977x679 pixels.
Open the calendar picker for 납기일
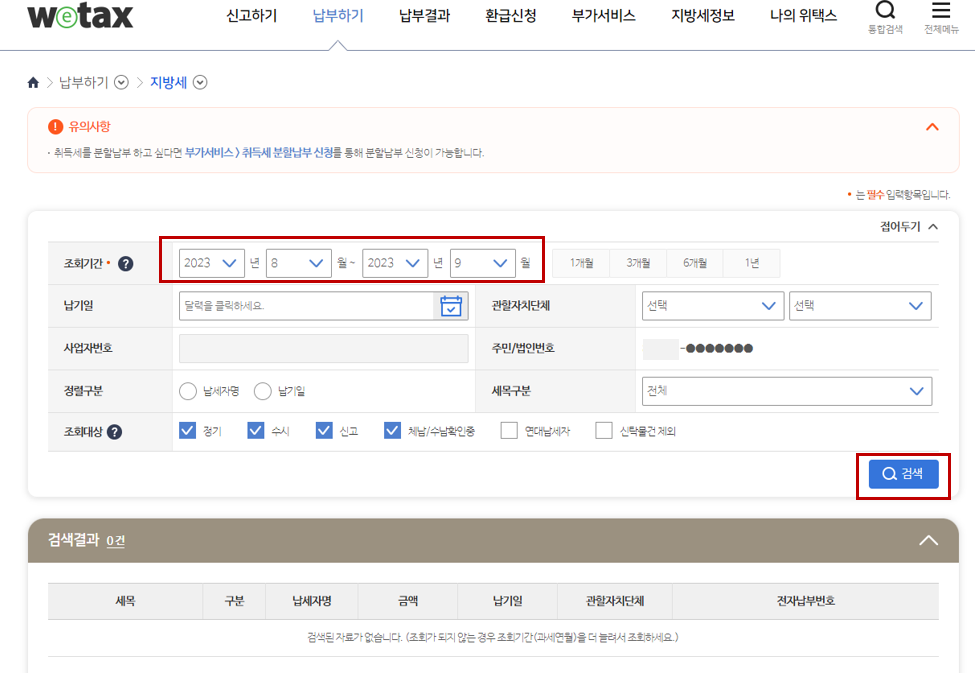pyautogui.click(x=451, y=306)
